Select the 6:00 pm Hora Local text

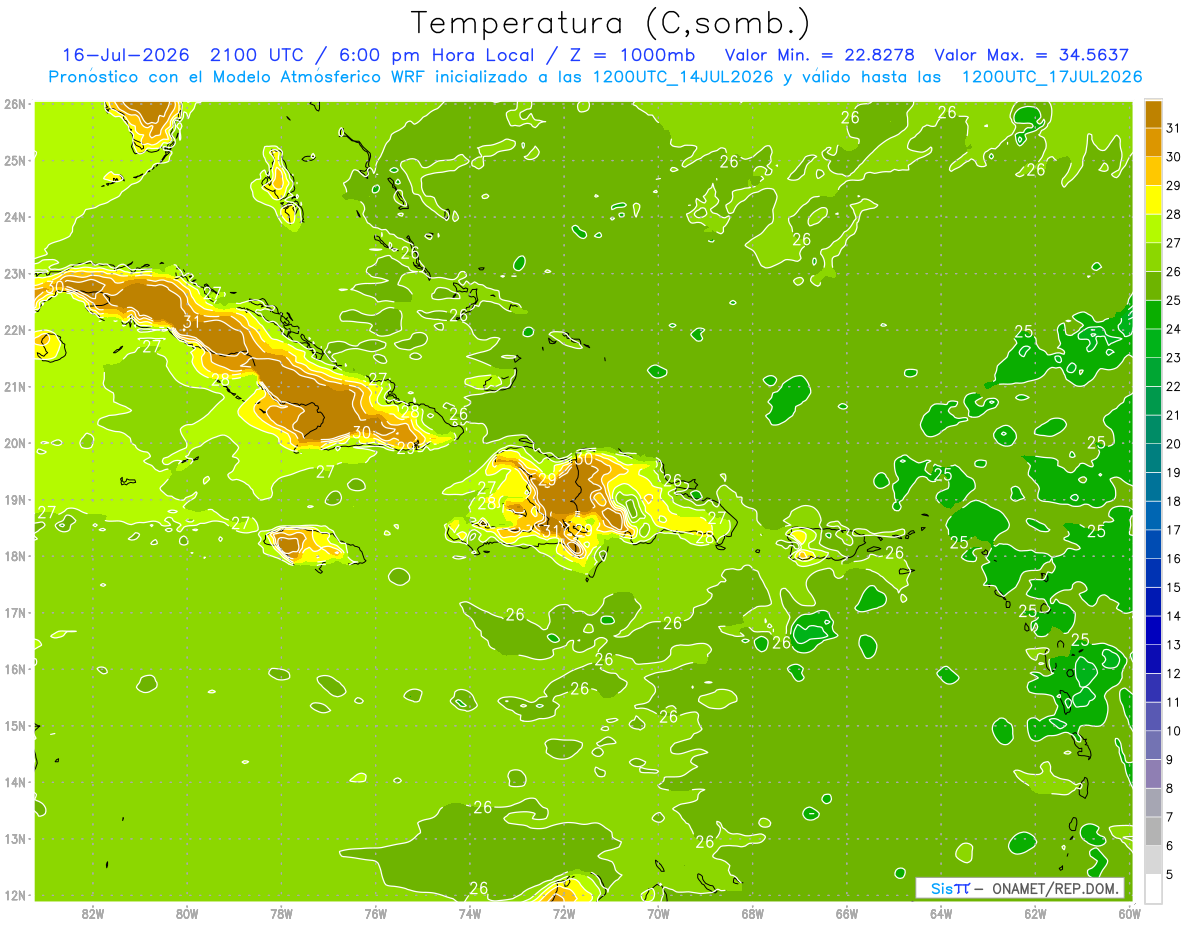[438, 55]
